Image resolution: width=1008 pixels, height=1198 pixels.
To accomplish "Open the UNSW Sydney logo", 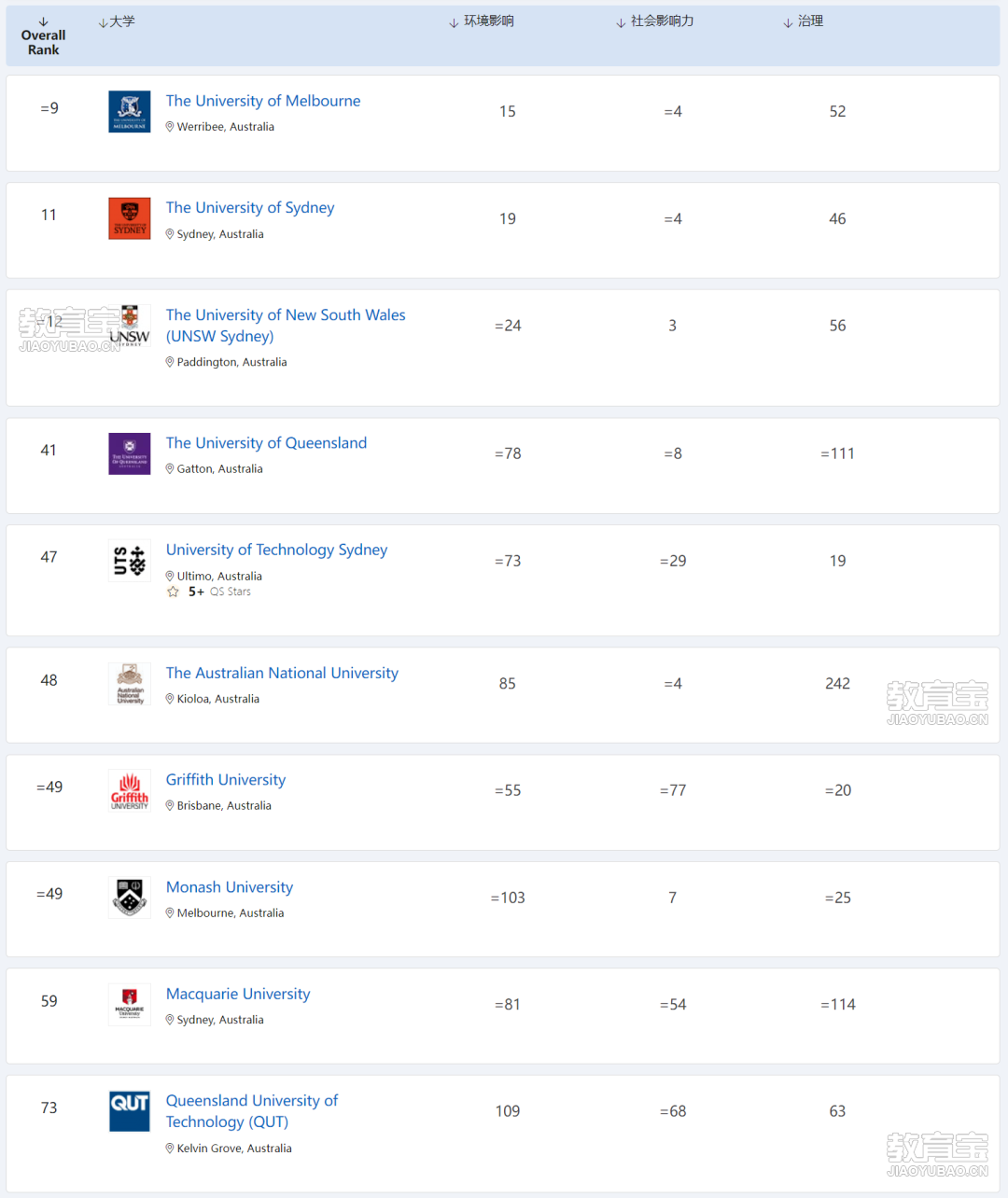I will click(130, 326).
